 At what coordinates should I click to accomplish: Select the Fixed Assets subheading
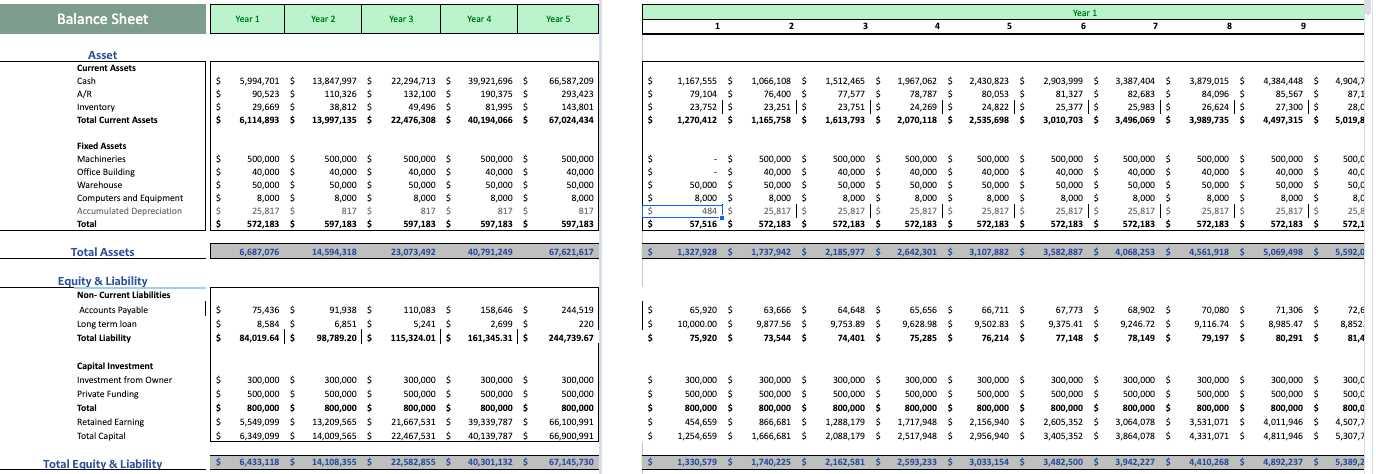tap(100, 146)
